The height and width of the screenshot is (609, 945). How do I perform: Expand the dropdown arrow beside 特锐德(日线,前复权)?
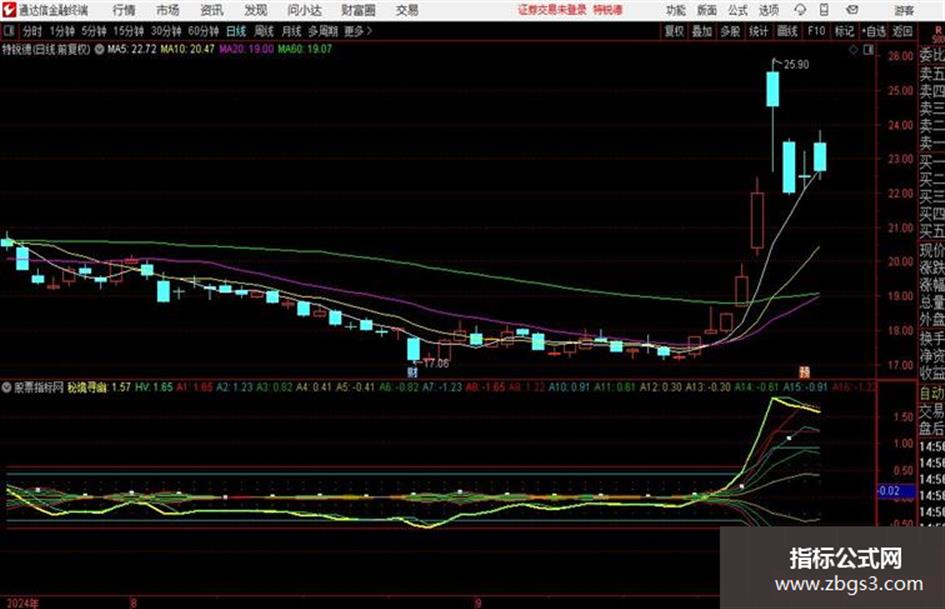tap(99, 49)
